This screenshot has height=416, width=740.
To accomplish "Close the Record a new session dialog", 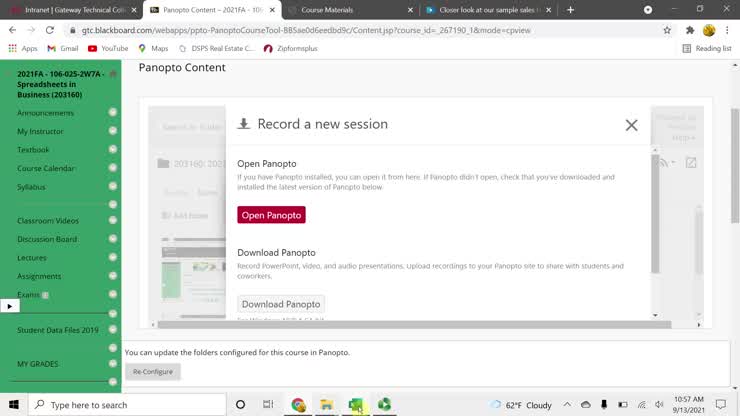I will point(631,125).
